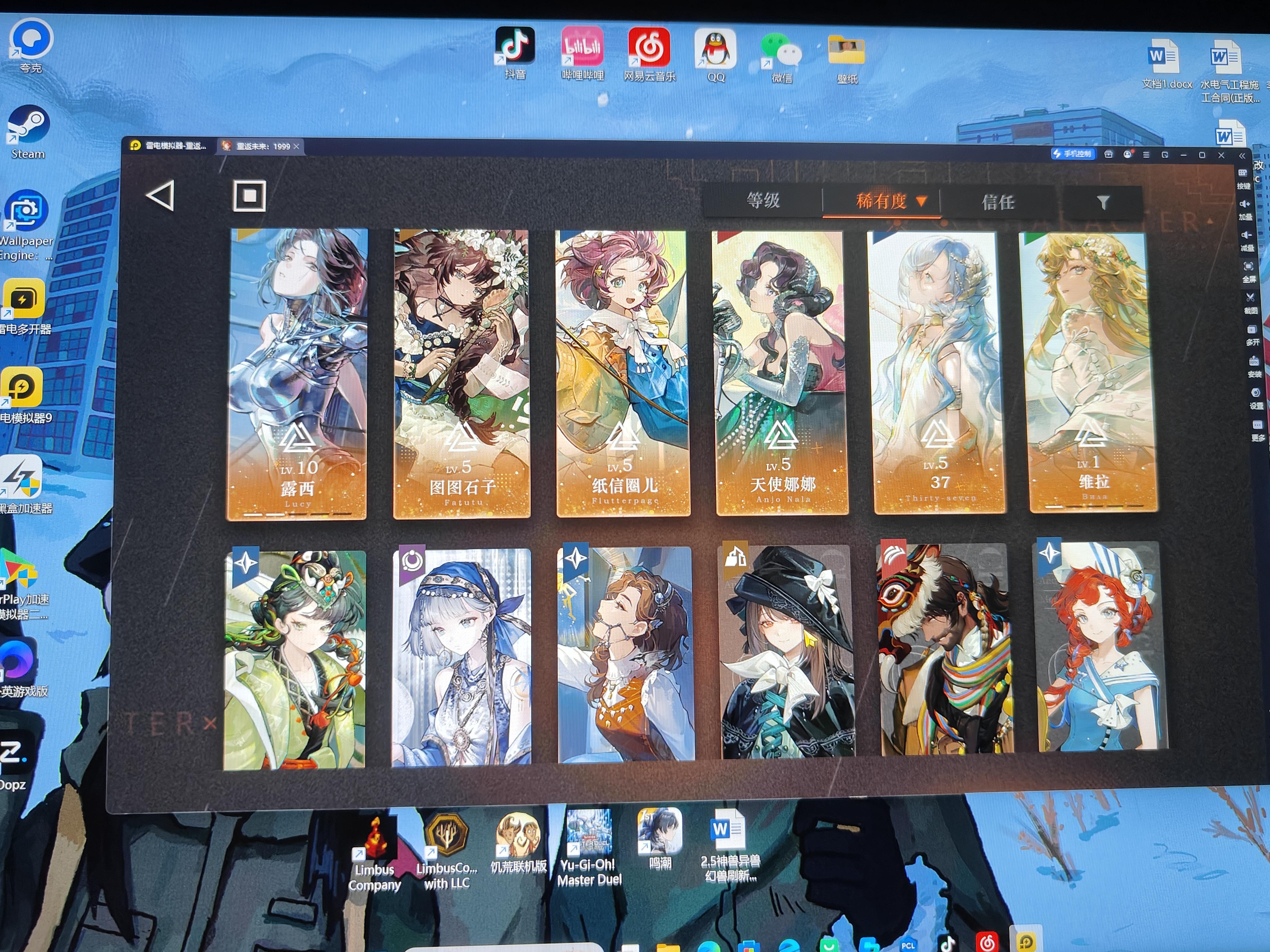This screenshot has width=1270, height=952.
Task: Open the 哔哩哔哩 desktop shortcut
Action: tap(582, 54)
